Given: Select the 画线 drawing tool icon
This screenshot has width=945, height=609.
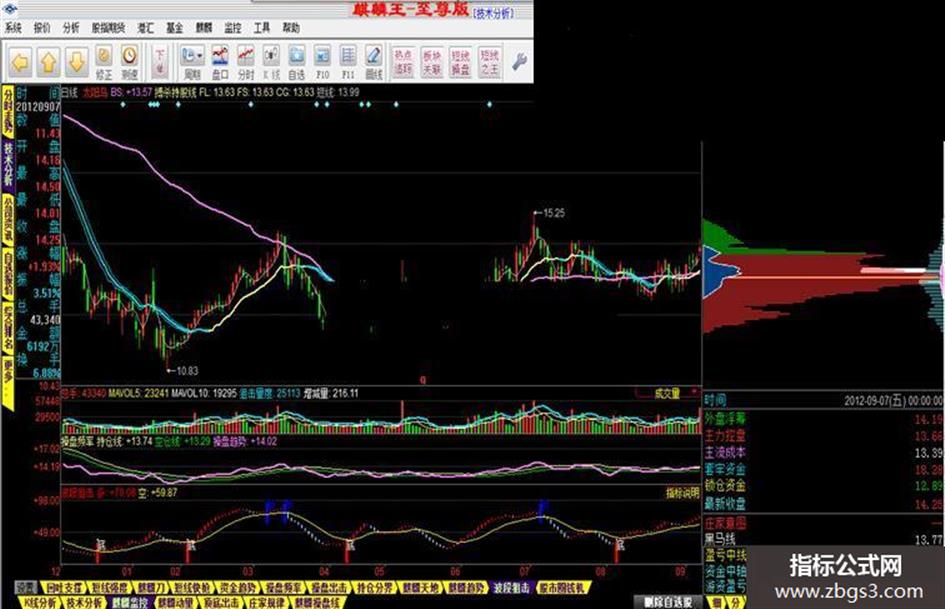Looking at the screenshot, I should [374, 62].
